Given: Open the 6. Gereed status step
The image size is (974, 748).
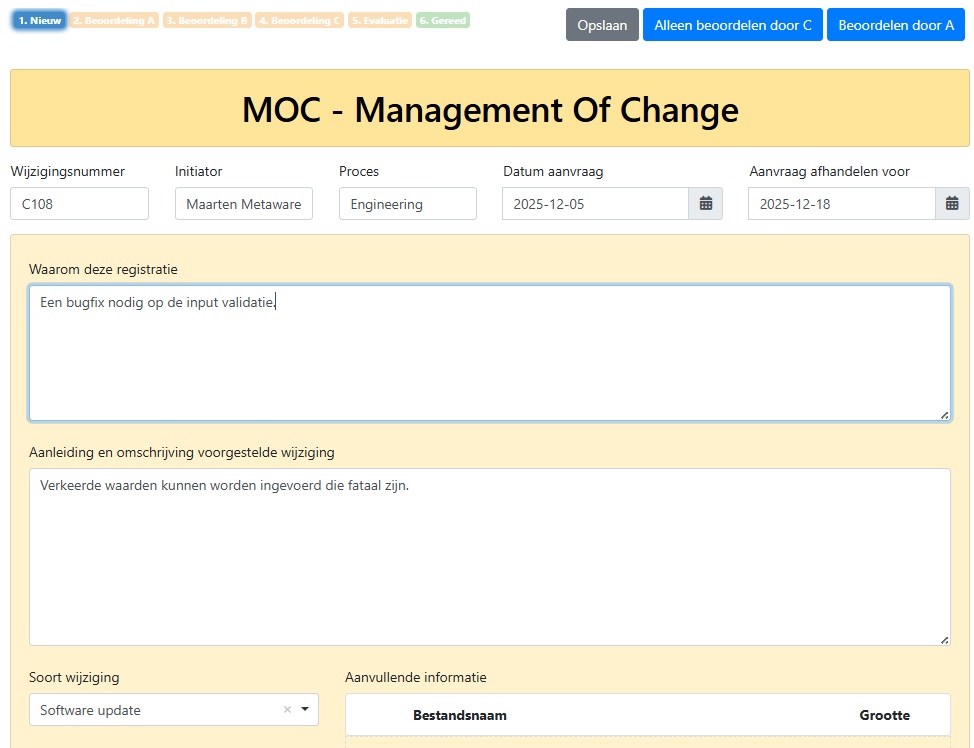Looking at the screenshot, I should (443, 20).
